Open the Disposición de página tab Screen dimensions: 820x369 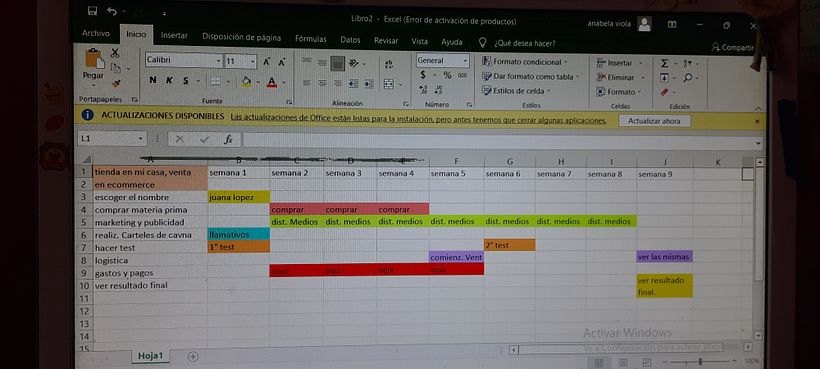tap(242, 38)
